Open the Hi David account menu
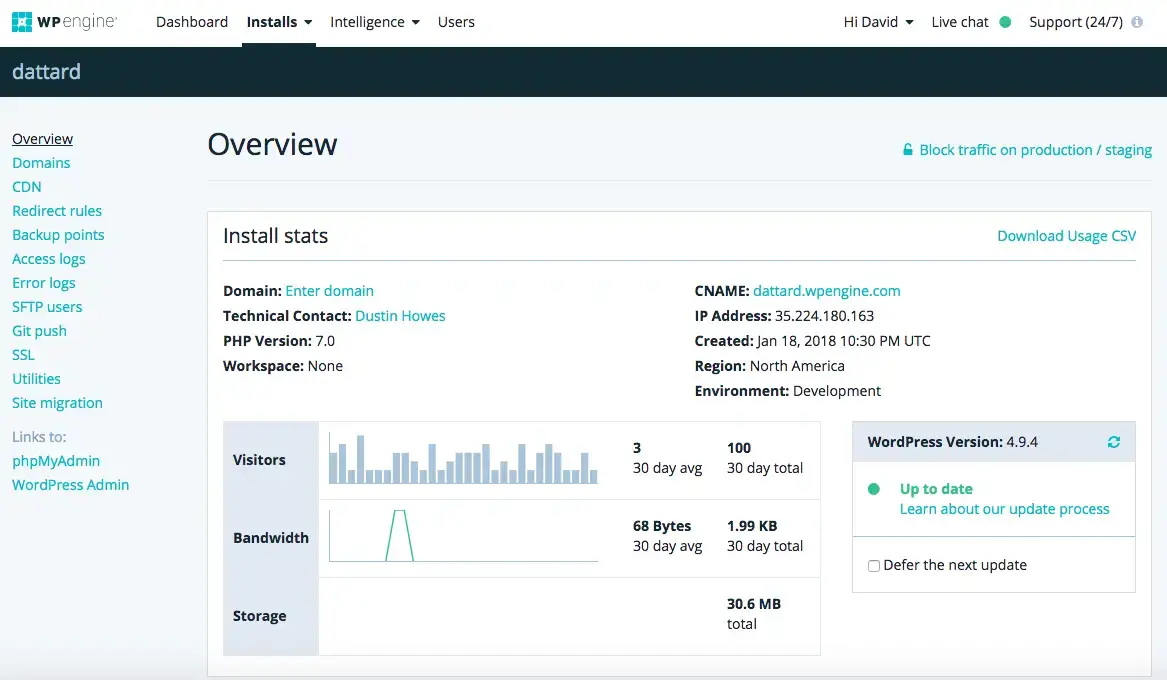Viewport: 1167px width, 680px height. pos(878,22)
